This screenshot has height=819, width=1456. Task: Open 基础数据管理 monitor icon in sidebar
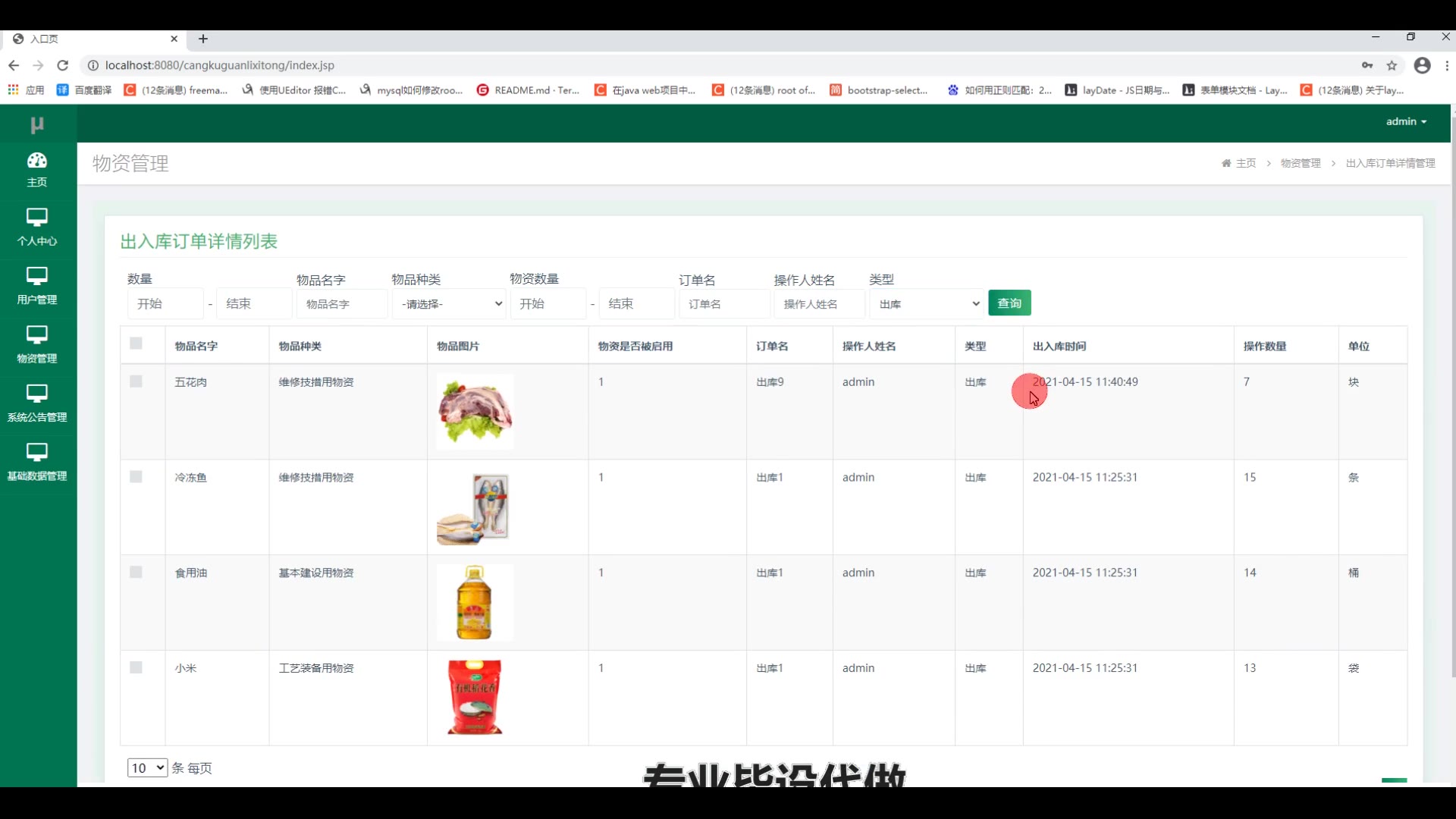(x=37, y=453)
